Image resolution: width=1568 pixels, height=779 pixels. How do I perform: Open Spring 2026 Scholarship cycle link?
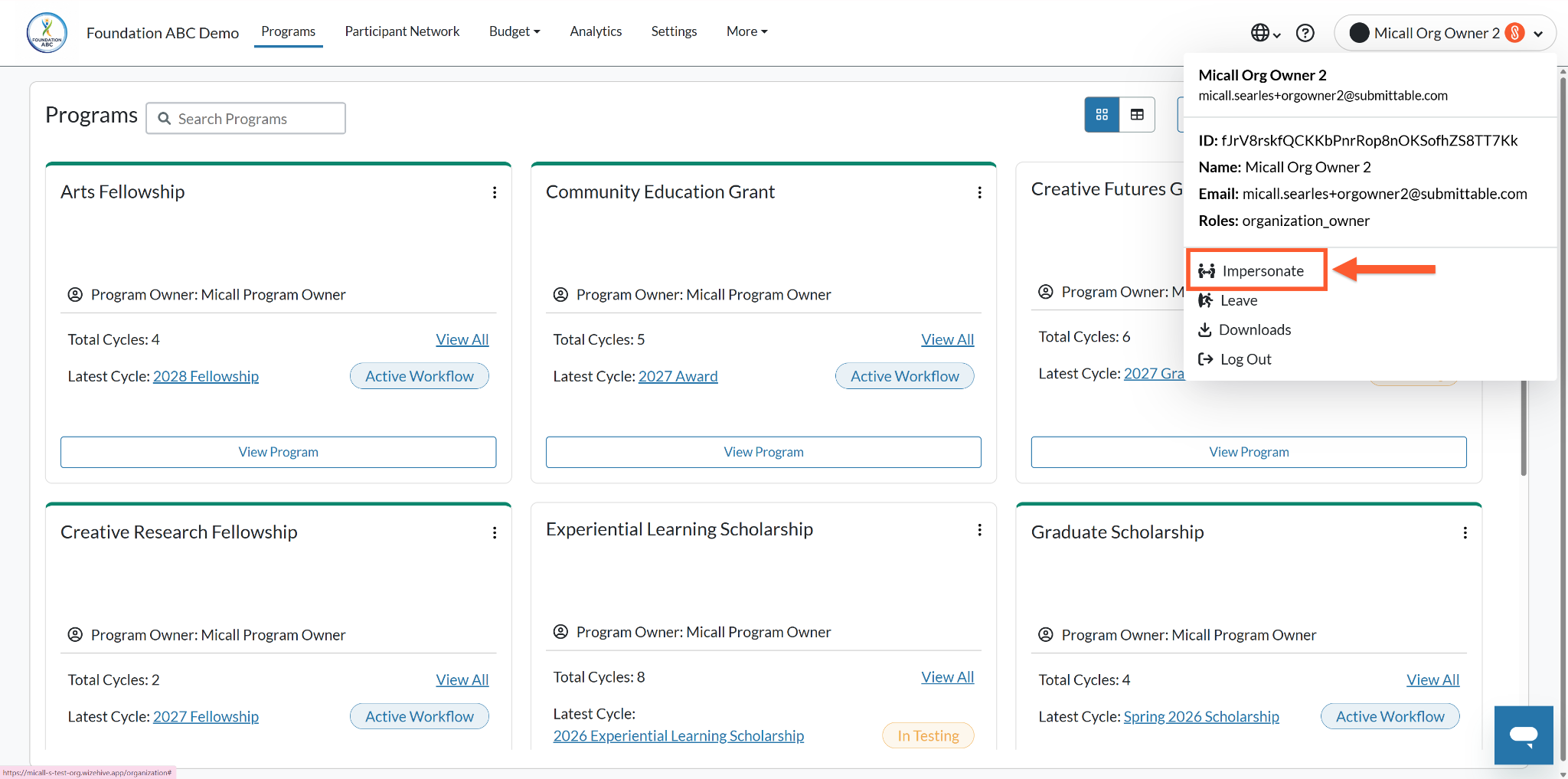[1201, 716]
